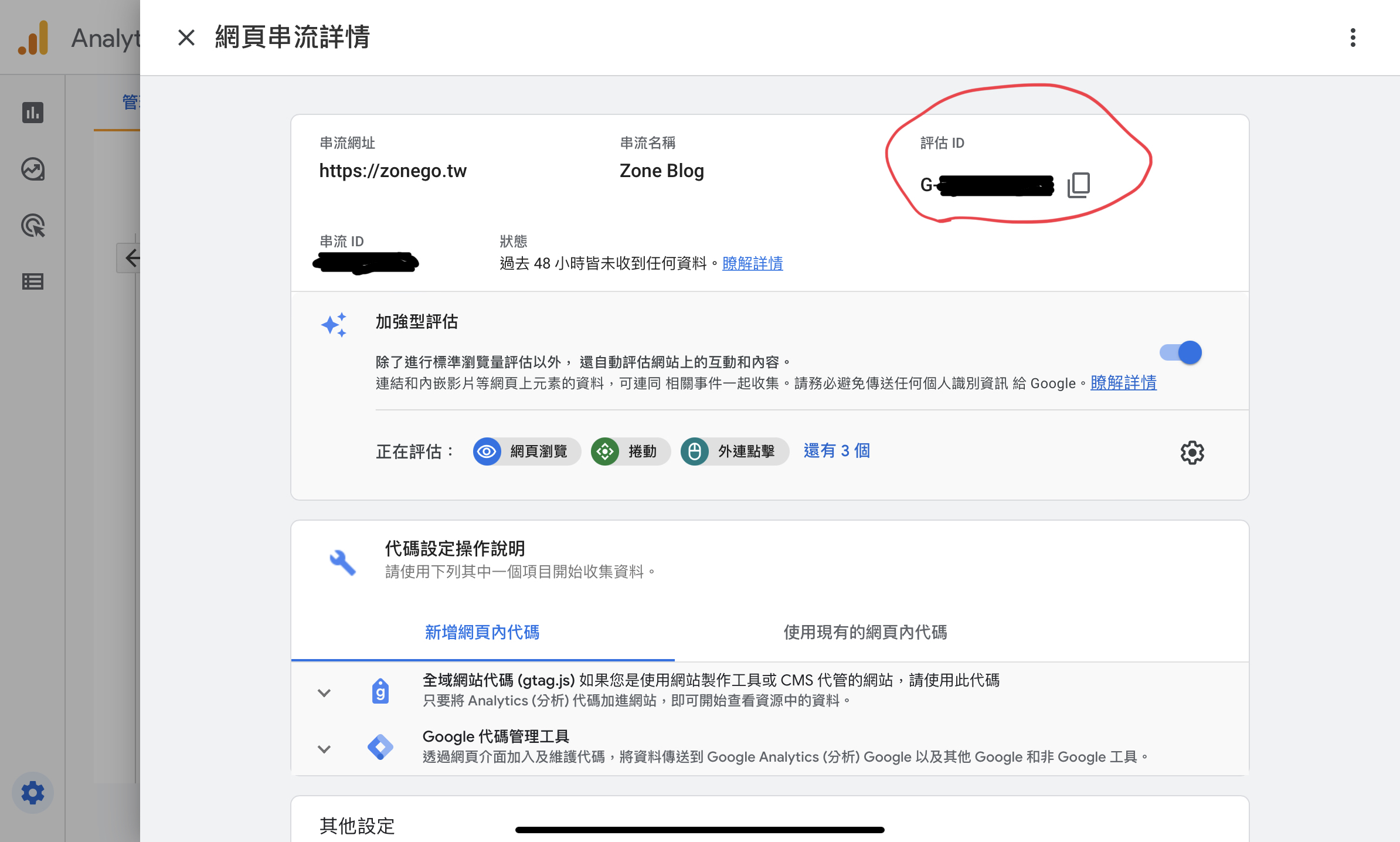1400x842 pixels.
Task: Click the wrench icon beside 代碼設定操作說明
Action: click(x=342, y=562)
